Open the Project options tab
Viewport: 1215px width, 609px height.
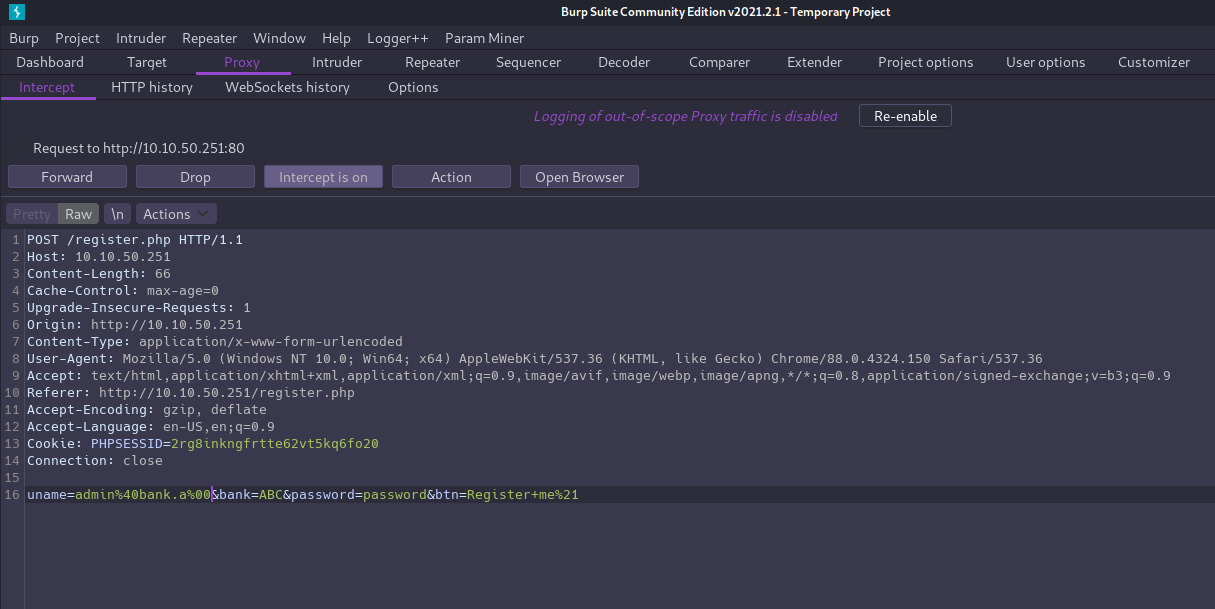coord(925,62)
